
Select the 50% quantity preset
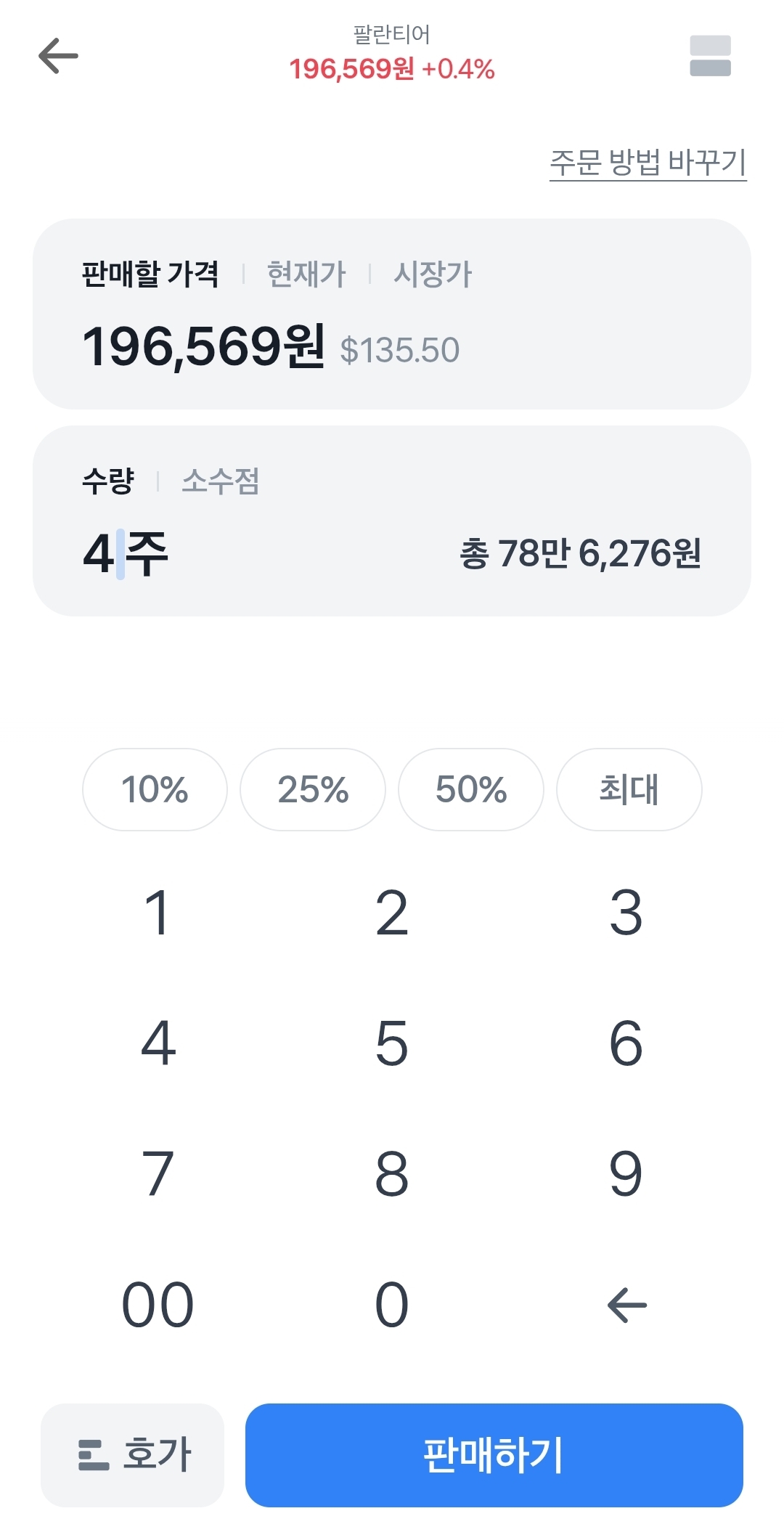click(471, 789)
